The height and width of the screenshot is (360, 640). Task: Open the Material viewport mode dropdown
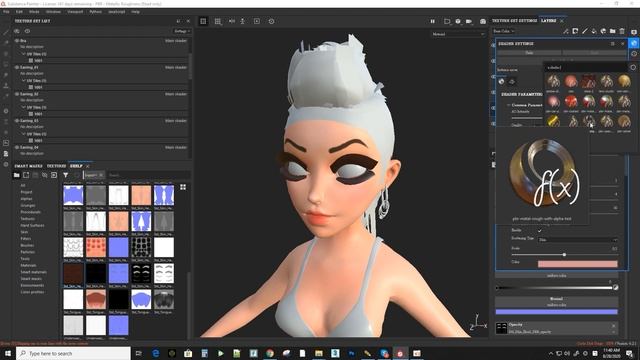[x=458, y=34]
